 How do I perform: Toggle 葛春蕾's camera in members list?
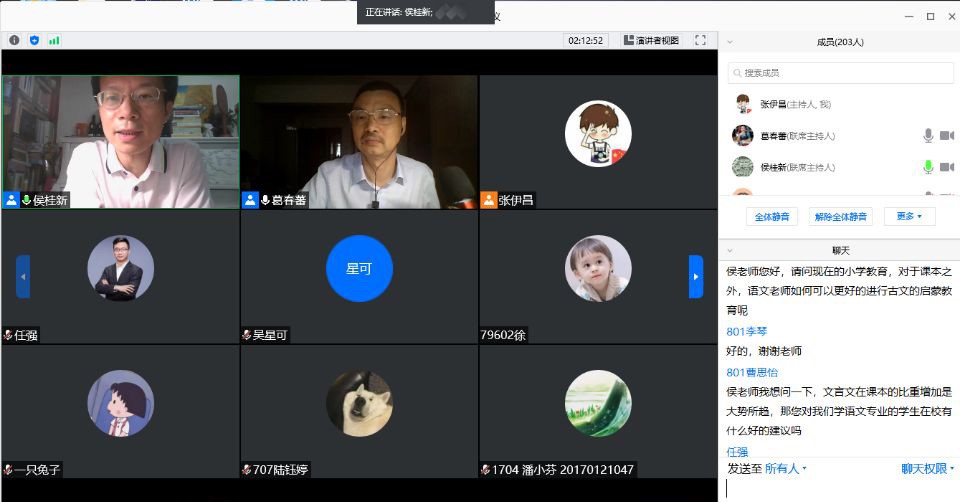click(x=946, y=135)
